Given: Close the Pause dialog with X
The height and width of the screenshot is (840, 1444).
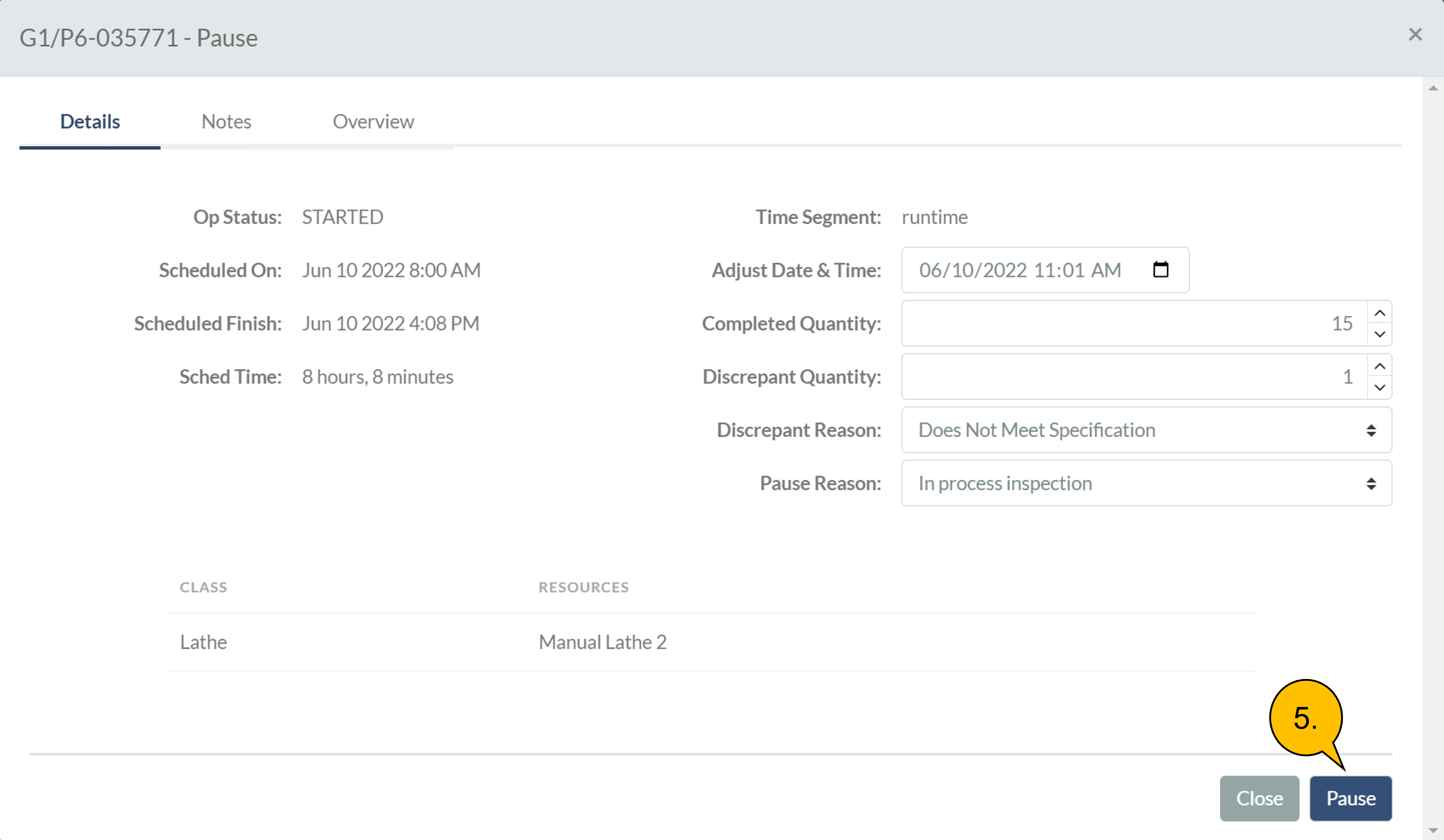Looking at the screenshot, I should point(1415,35).
